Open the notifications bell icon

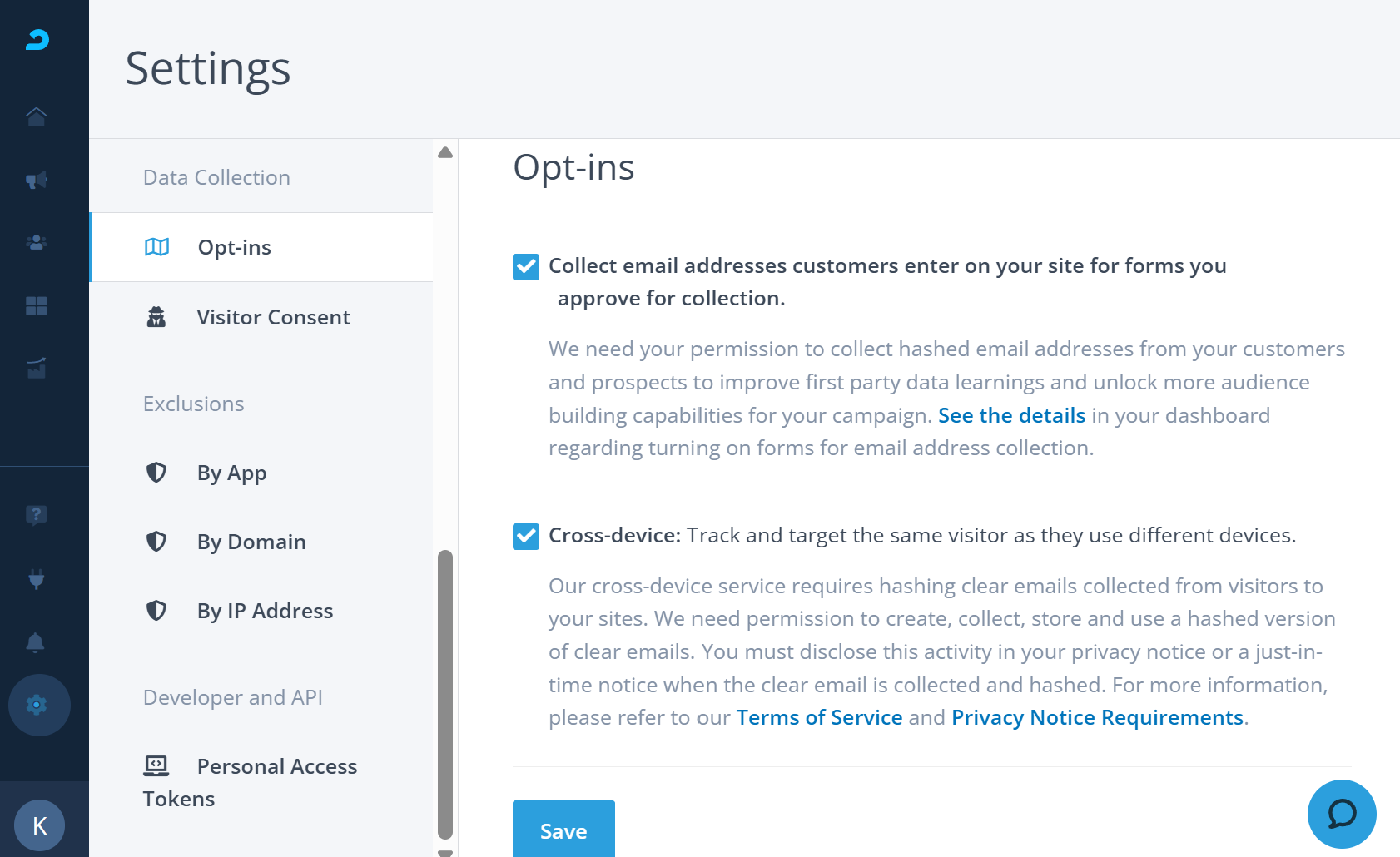[36, 642]
